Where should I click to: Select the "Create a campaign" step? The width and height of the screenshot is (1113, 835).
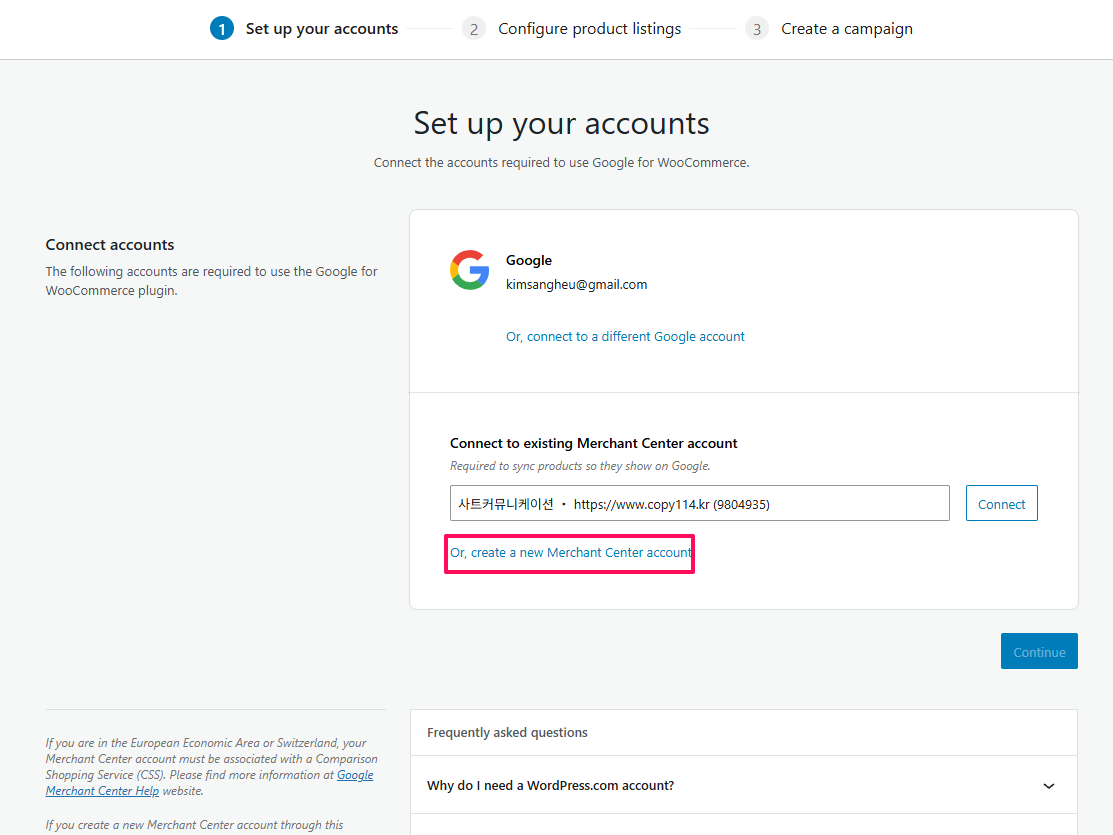pyautogui.click(x=847, y=28)
